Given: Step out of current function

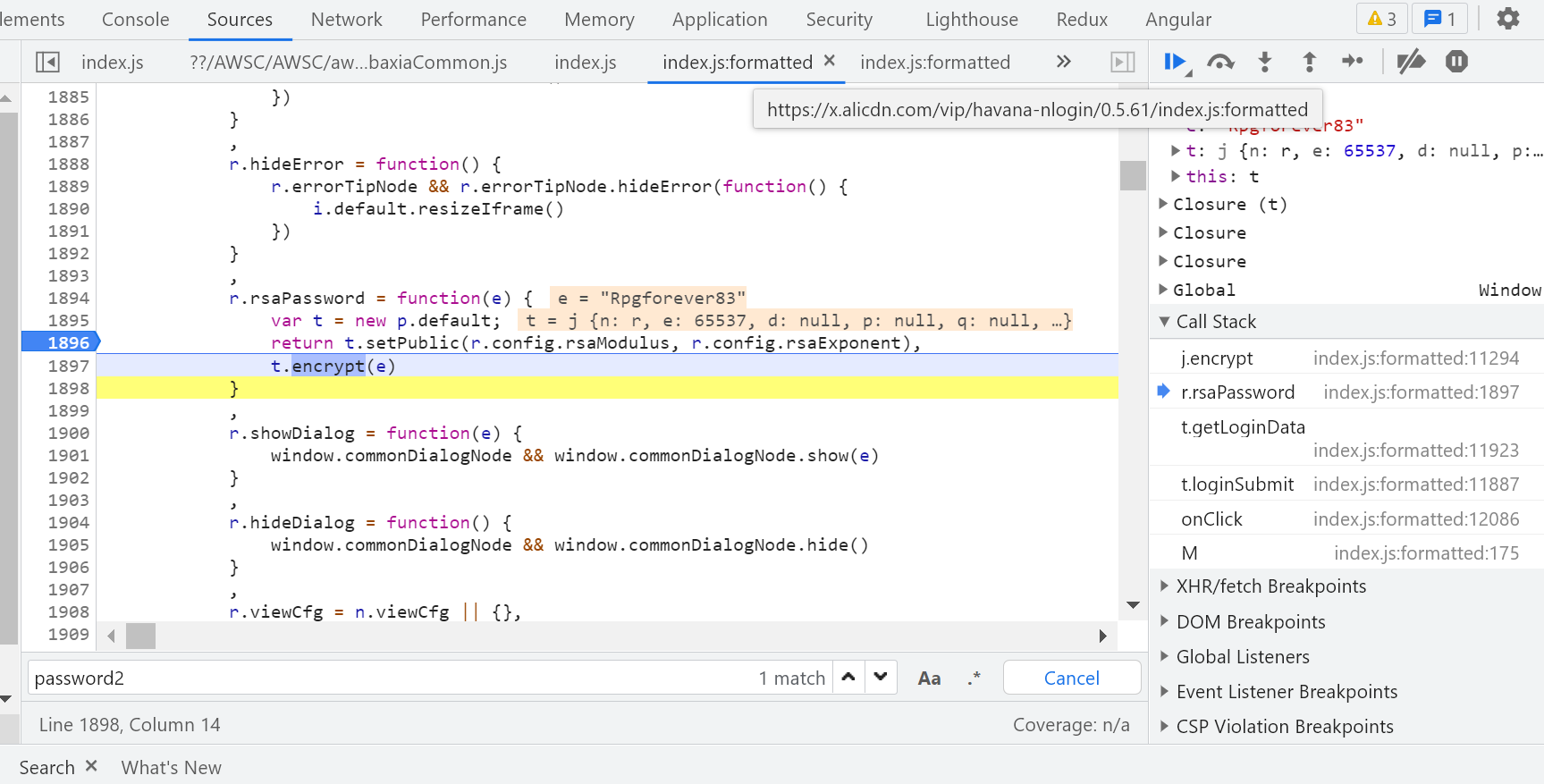Looking at the screenshot, I should (x=1309, y=62).
